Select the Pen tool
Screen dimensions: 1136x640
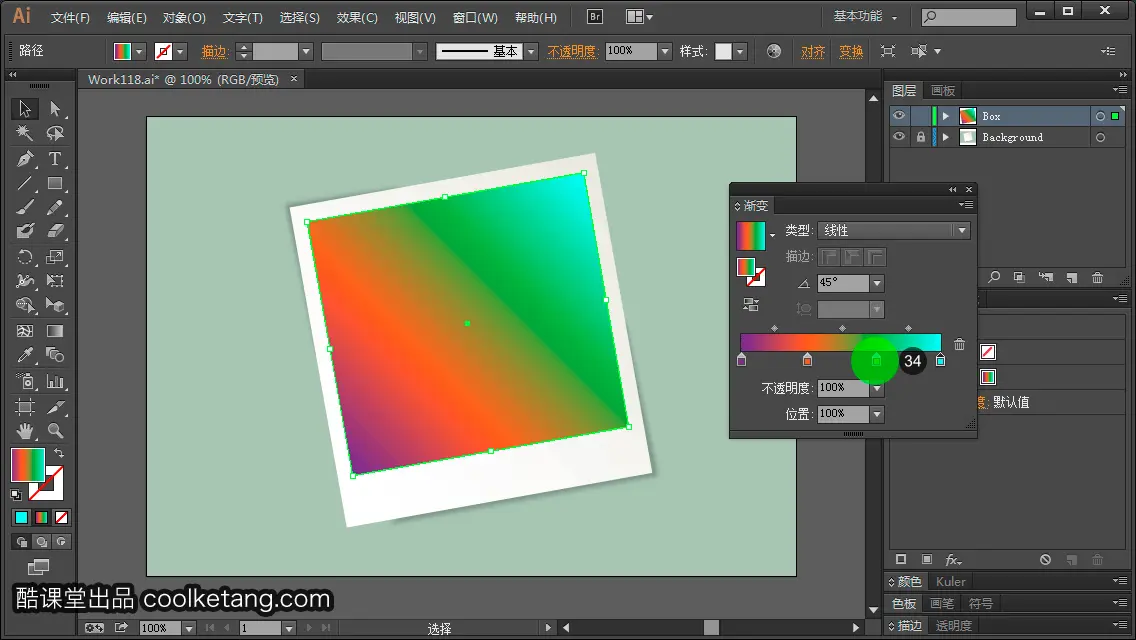tap(25, 158)
